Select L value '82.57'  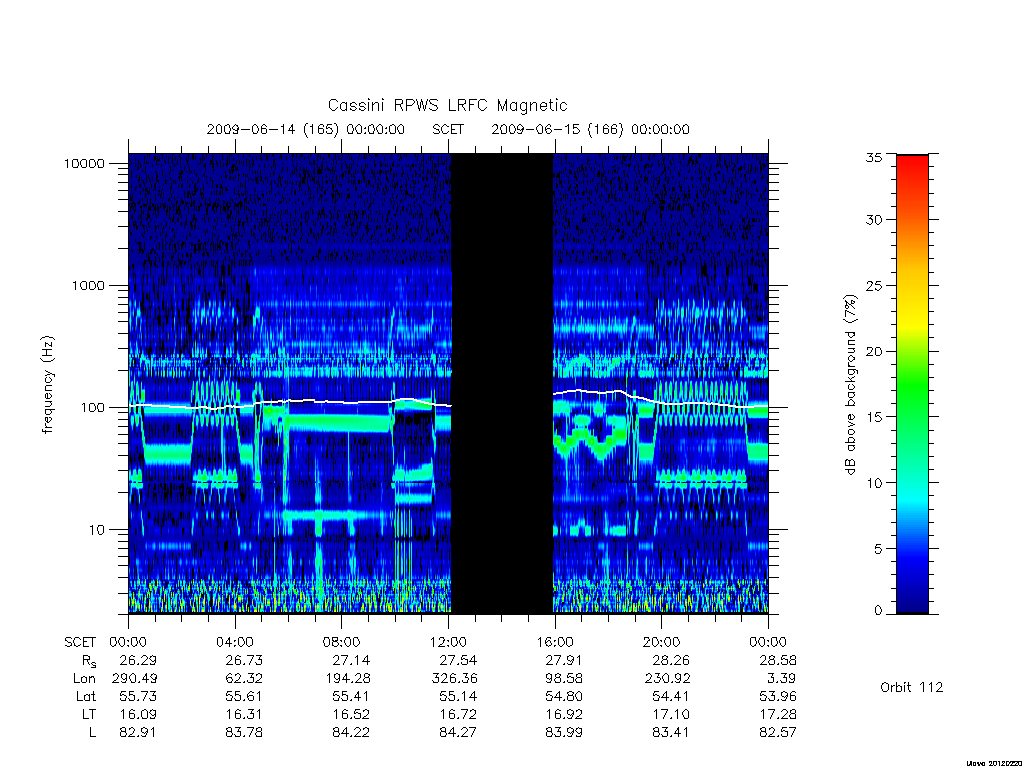[777, 732]
